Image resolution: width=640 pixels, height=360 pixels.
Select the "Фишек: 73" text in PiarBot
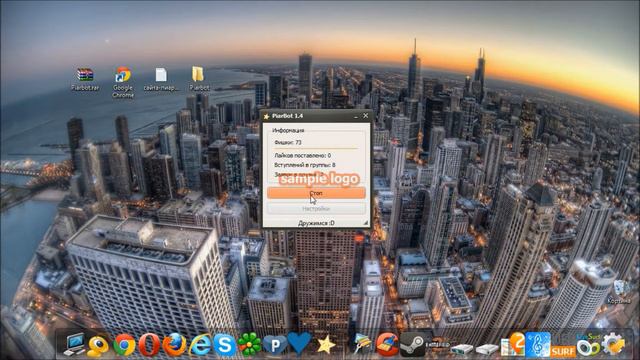point(288,142)
